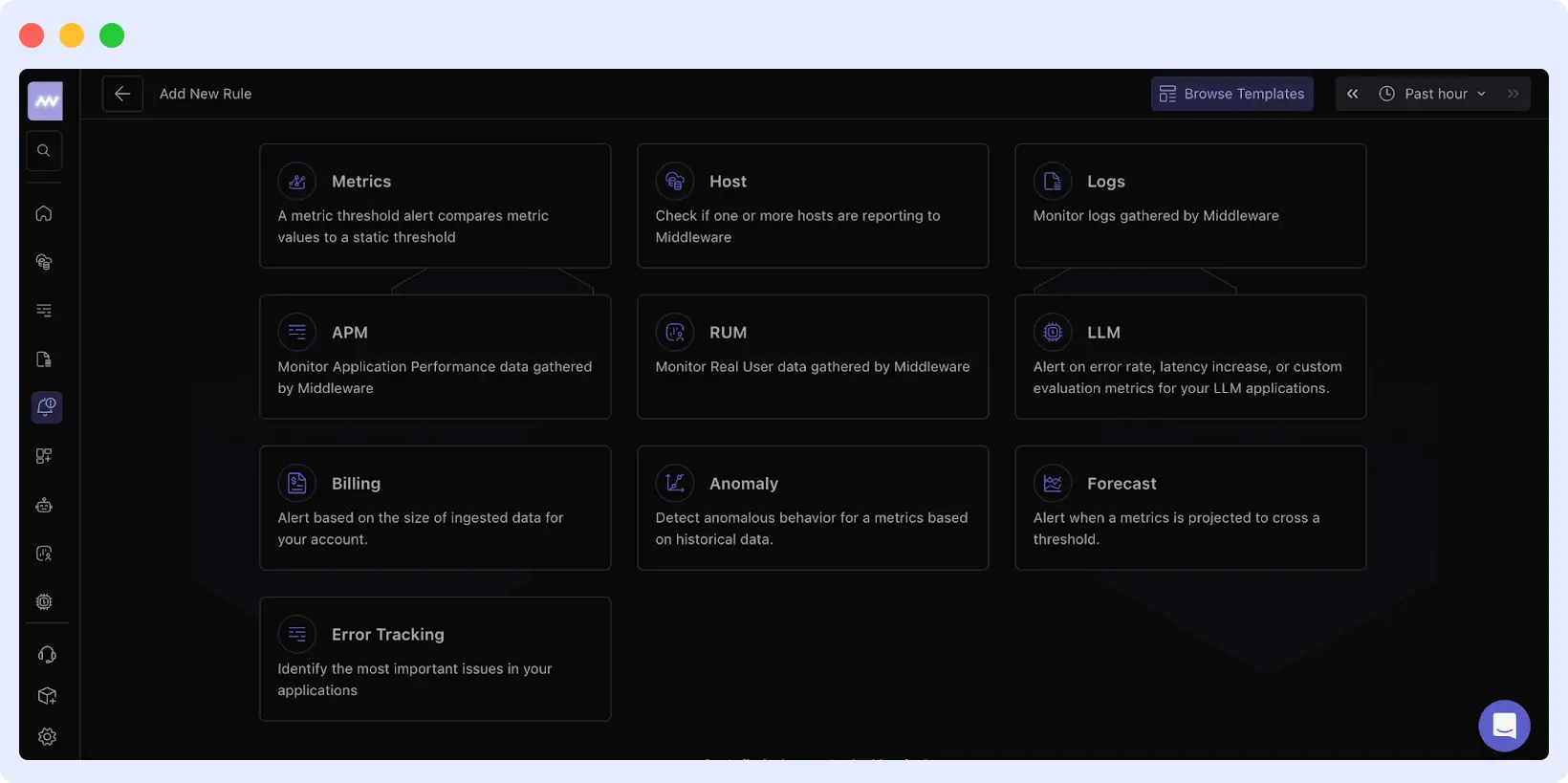Go back using the arrow beside Add New Rule
1568x783 pixels.
[122, 93]
